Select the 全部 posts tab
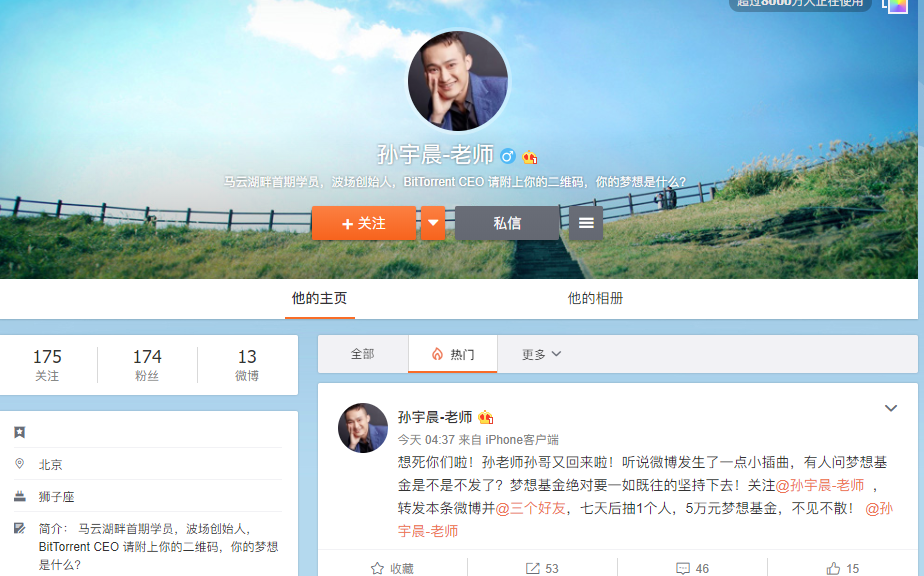Screen dimensions: 924x576 [362, 354]
